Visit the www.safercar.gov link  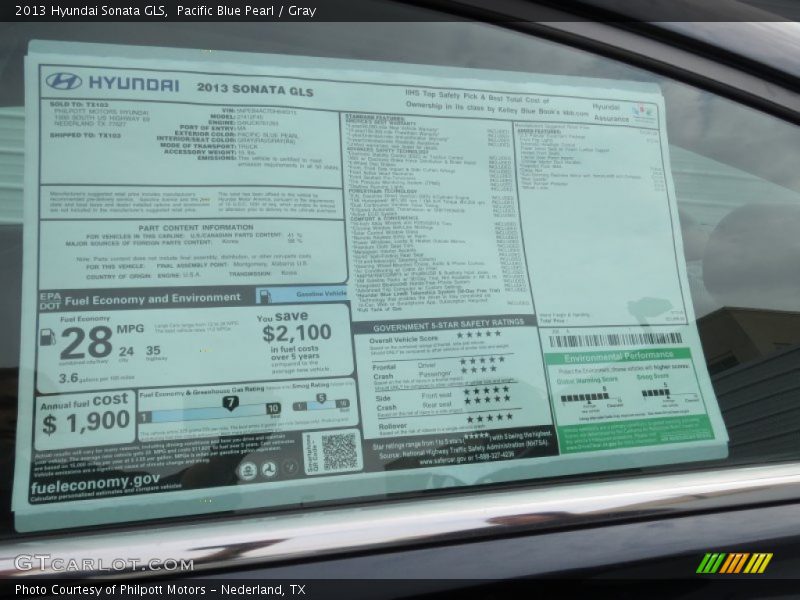coord(441,461)
